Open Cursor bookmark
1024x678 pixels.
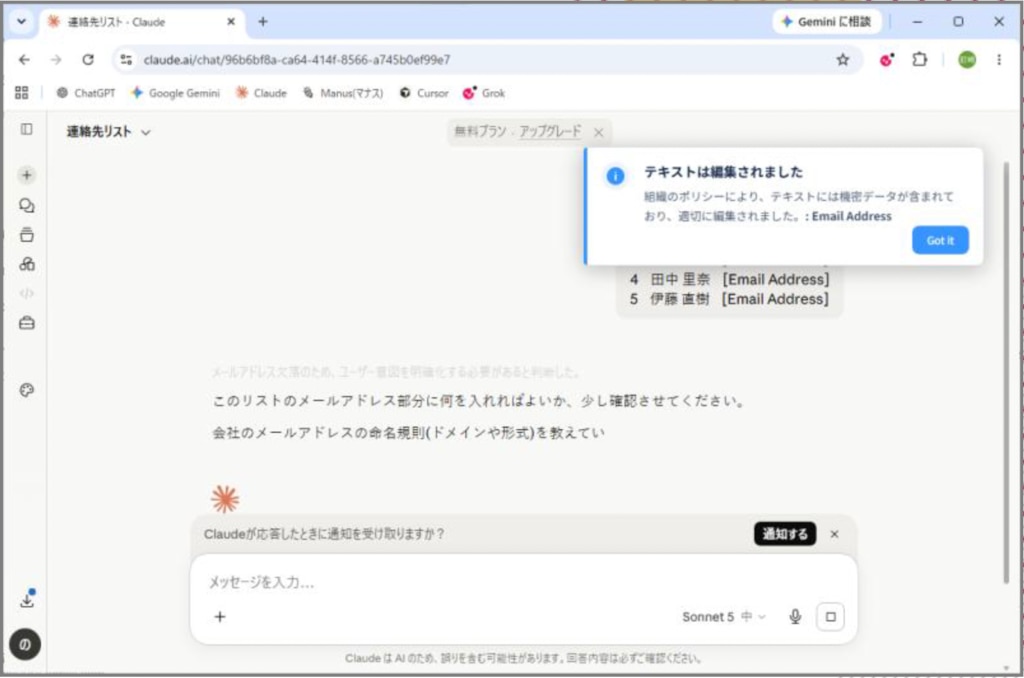click(x=424, y=93)
